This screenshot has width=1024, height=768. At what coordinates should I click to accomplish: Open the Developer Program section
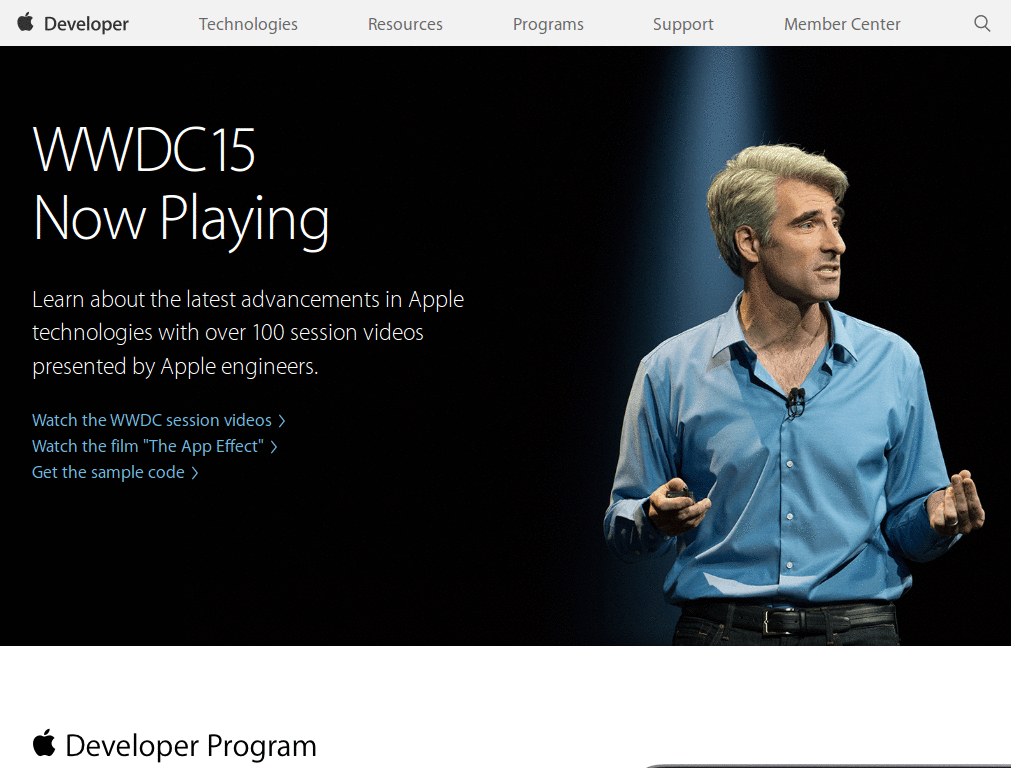pos(190,745)
